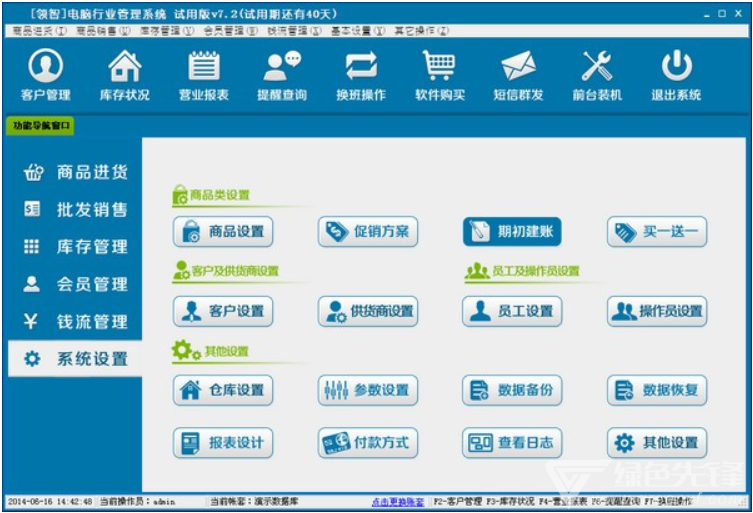This screenshot has height=513, width=753.
Task: Click the F3-库存状况 shortcut hint
Action: tap(510, 501)
